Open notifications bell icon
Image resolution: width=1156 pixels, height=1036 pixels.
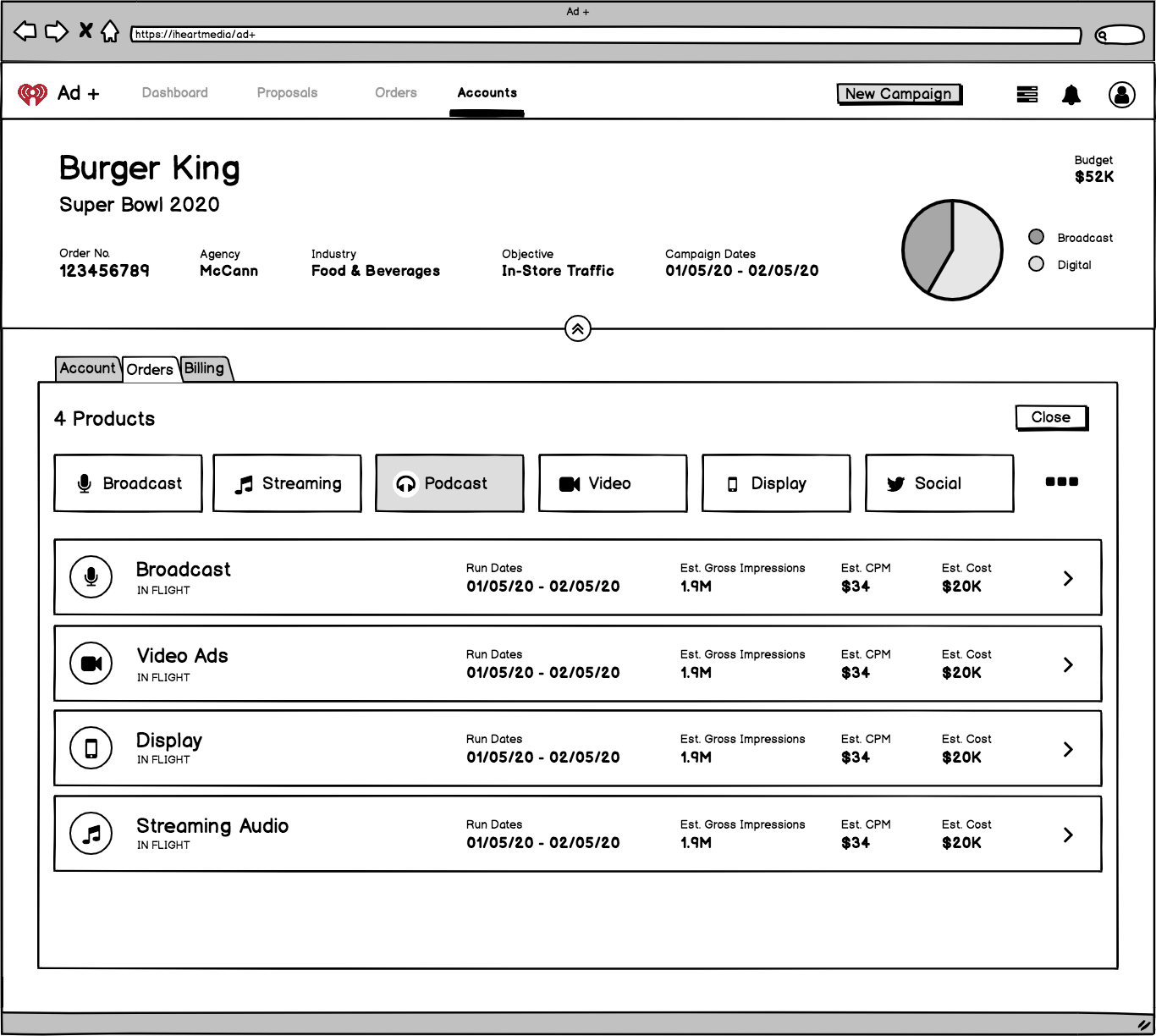[1071, 95]
